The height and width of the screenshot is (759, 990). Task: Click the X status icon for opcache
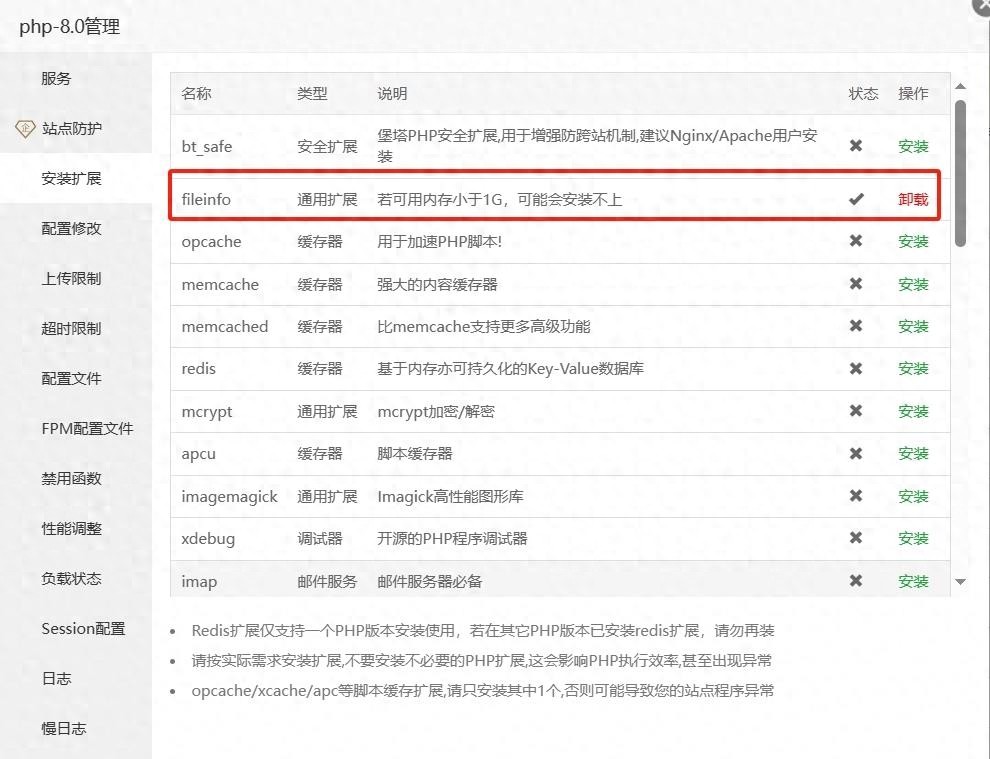857,241
